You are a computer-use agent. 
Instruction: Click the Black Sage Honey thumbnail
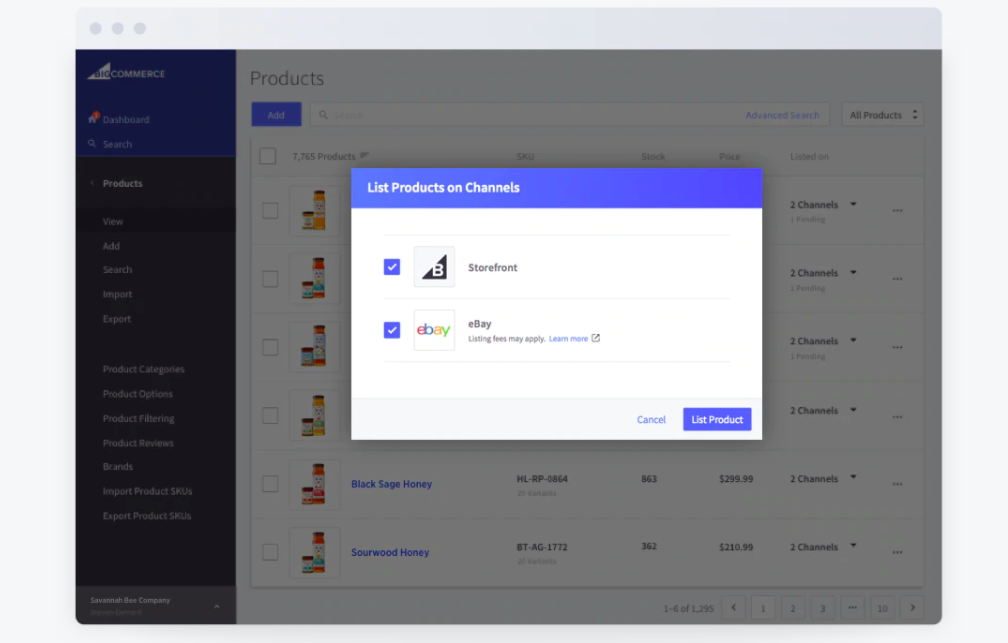(x=314, y=484)
